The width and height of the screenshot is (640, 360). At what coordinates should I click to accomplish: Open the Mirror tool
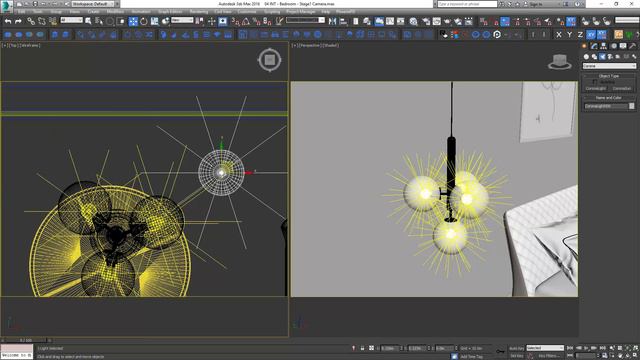click(333, 21)
